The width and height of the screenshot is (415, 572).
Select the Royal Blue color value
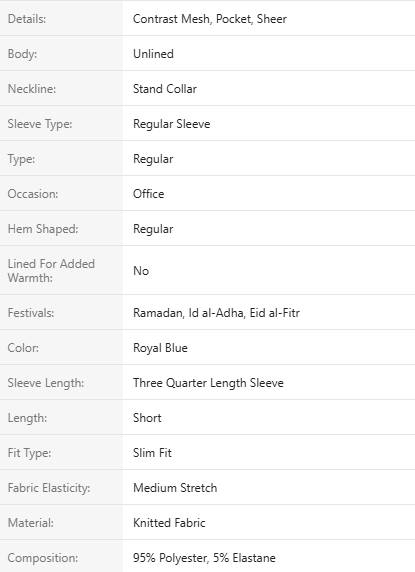(160, 348)
